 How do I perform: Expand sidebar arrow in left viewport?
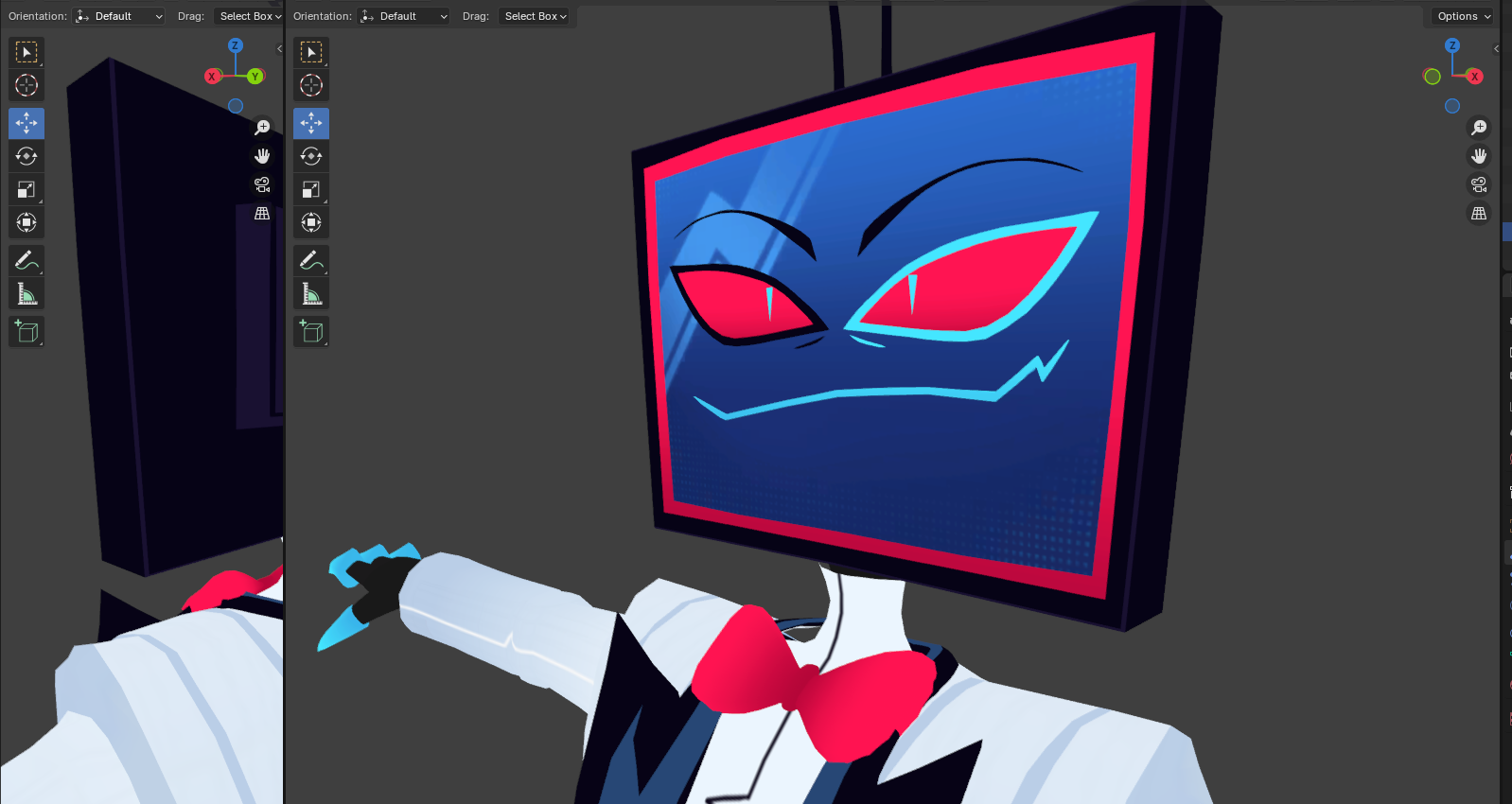click(279, 48)
